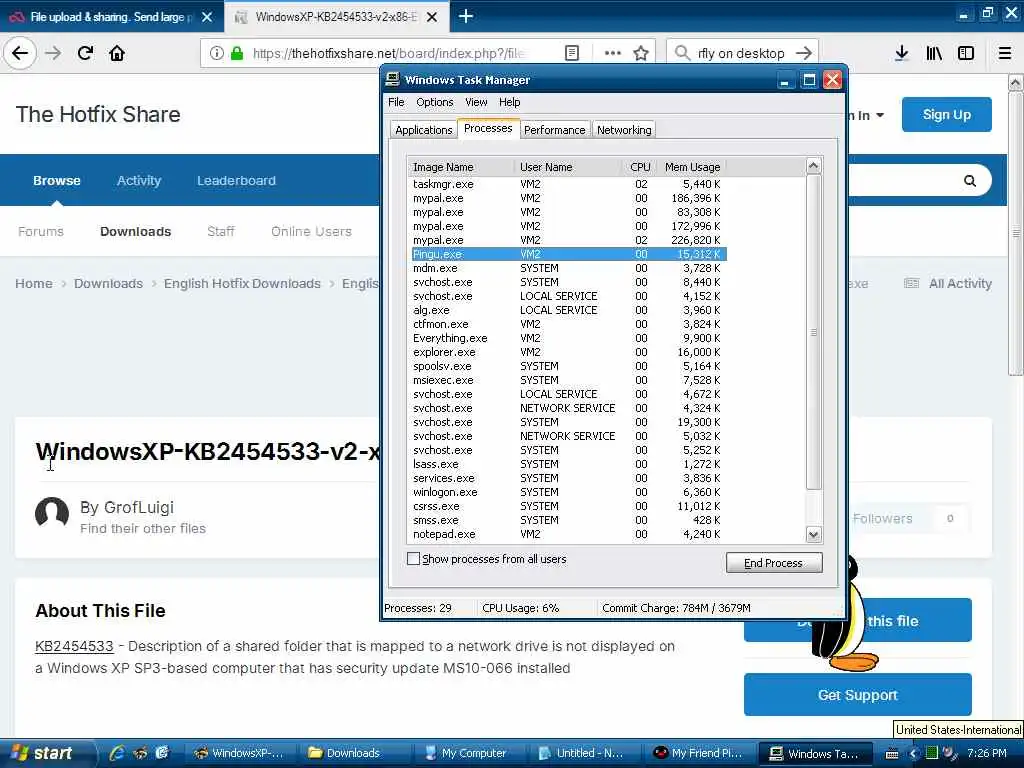This screenshot has width=1024, height=768.
Task: Switch to the Performance tab
Action: coord(554,130)
